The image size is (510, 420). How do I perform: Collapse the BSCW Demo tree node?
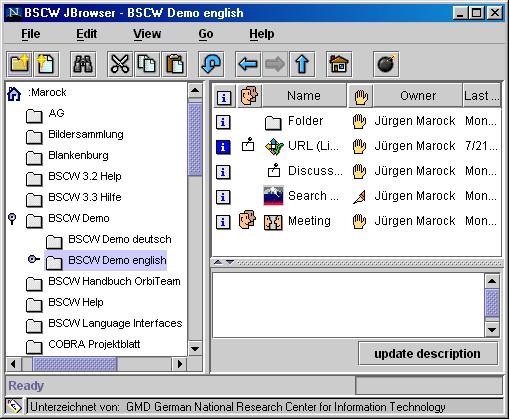12,219
